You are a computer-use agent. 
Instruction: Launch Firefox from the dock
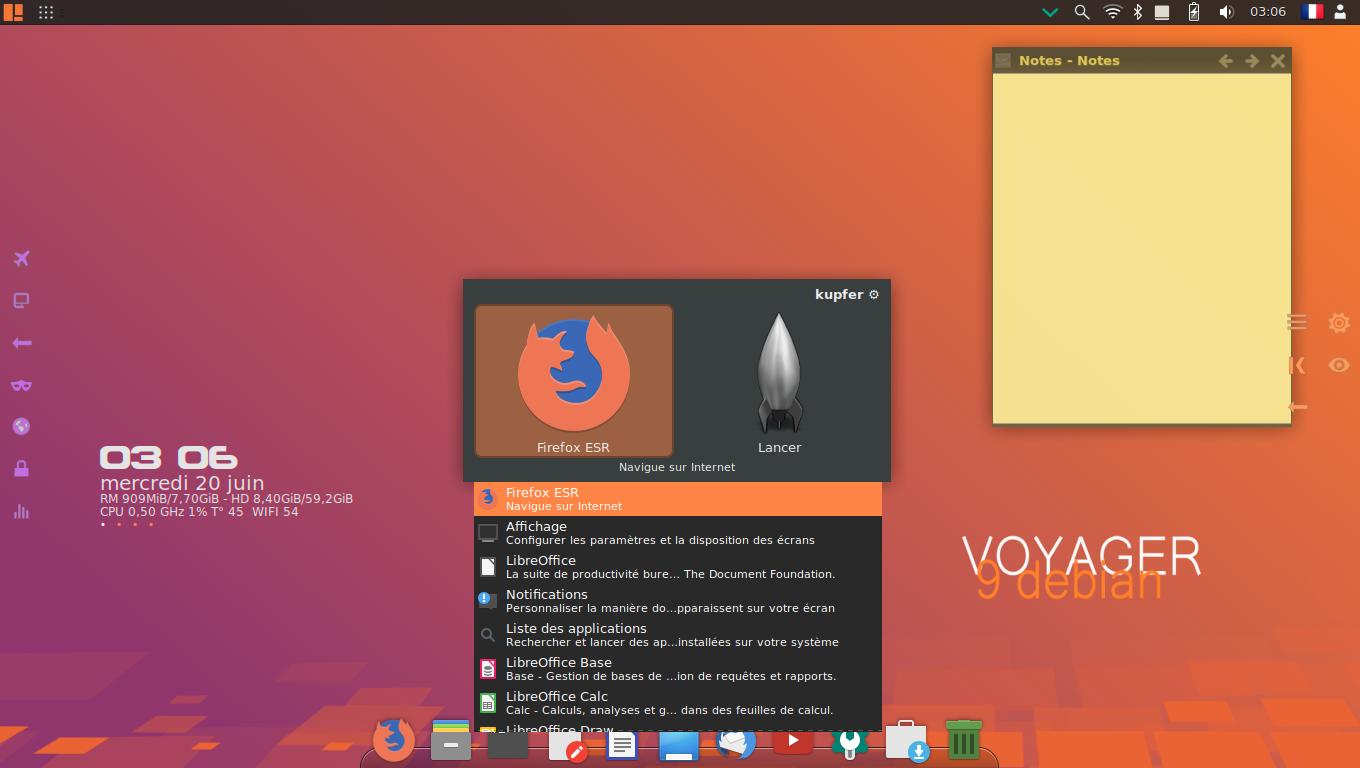[x=394, y=741]
